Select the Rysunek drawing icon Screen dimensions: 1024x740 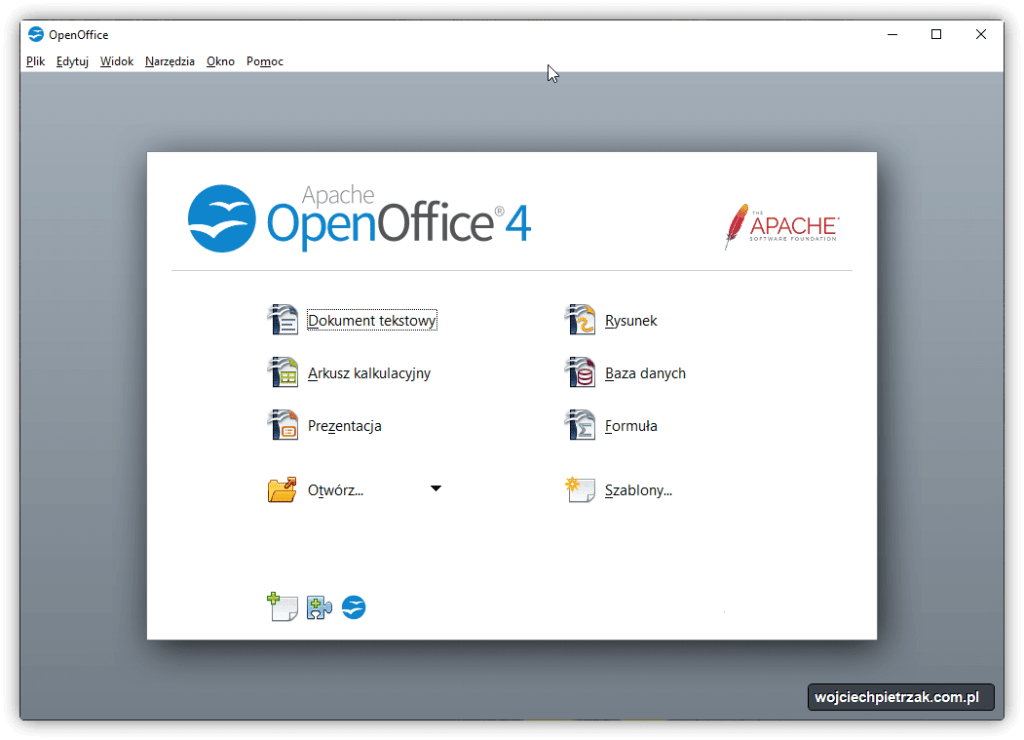(580, 320)
